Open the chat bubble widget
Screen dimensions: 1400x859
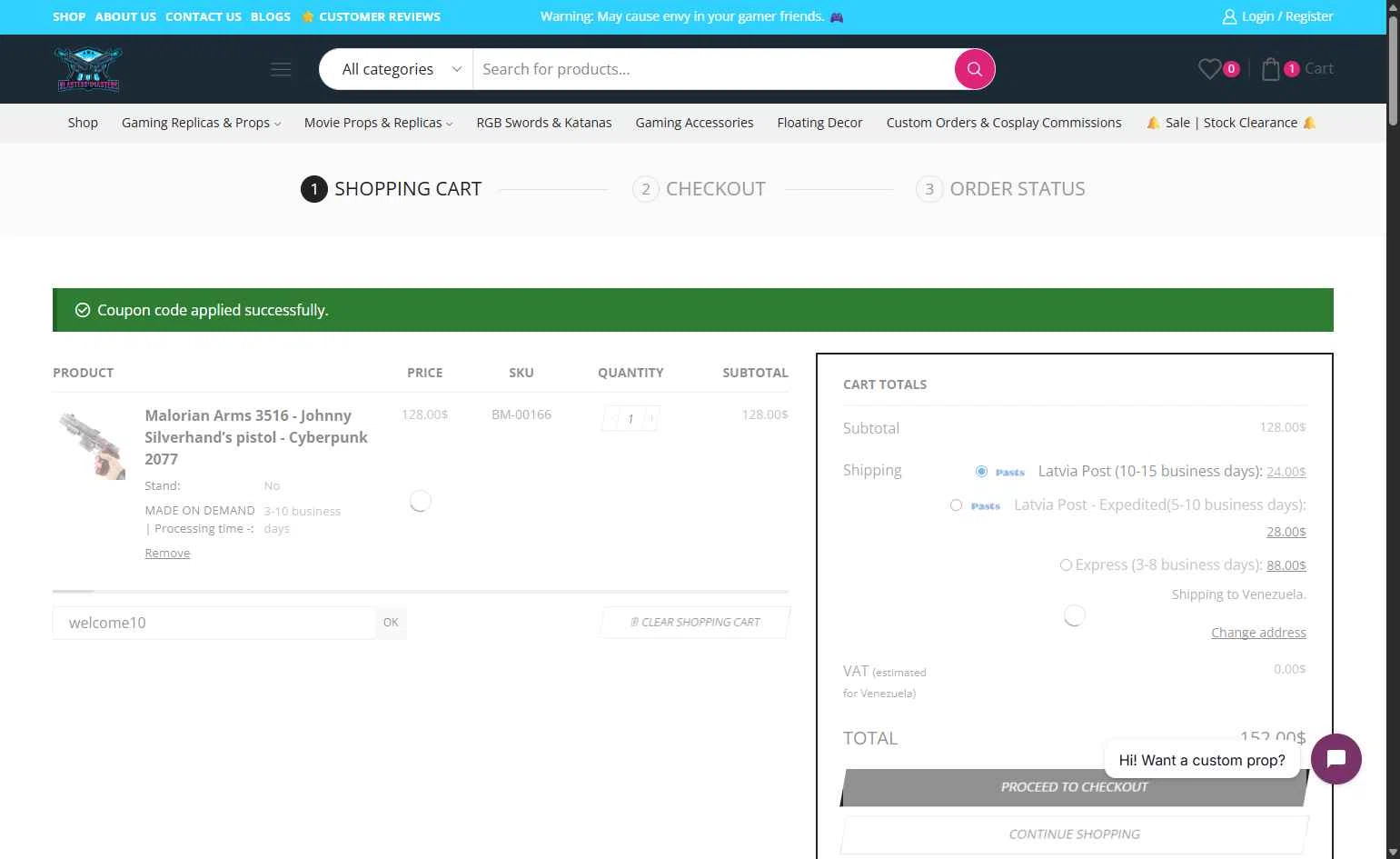(x=1335, y=759)
